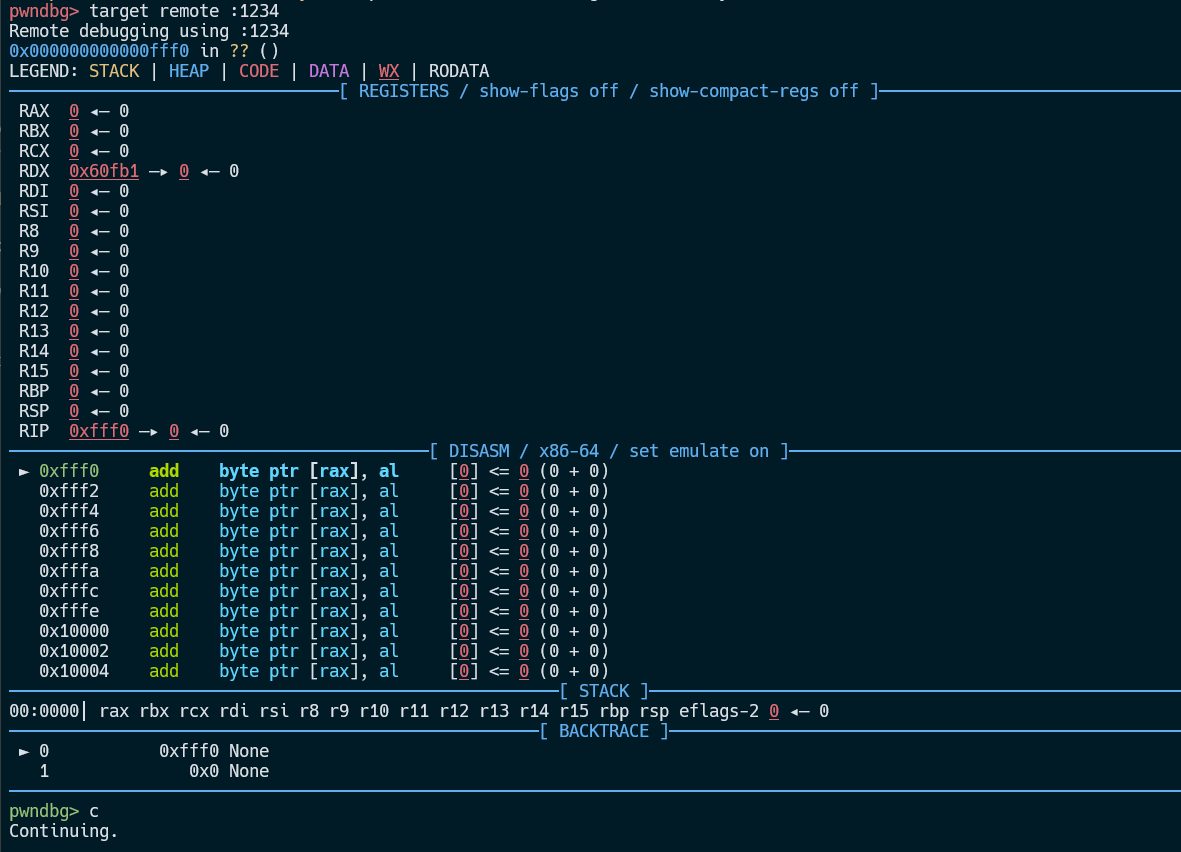Select the STACK label in the legend
This screenshot has width=1181, height=852.
pyautogui.click(x=114, y=71)
